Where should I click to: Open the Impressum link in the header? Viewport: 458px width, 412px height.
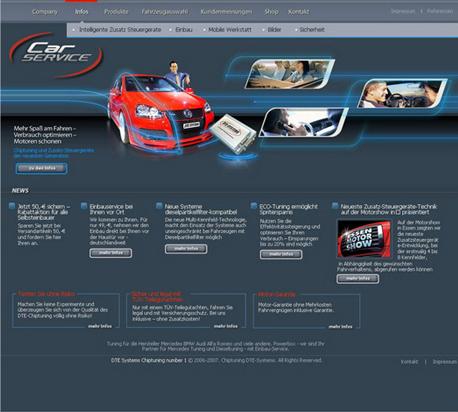pyautogui.click(x=403, y=11)
